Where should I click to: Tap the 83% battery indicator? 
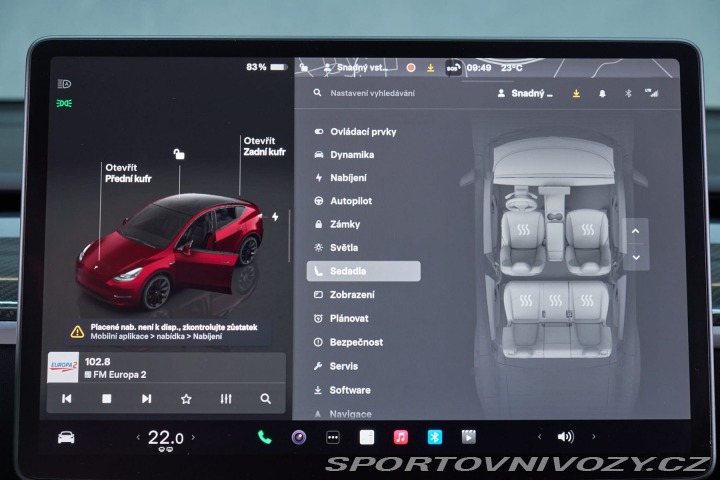point(266,67)
